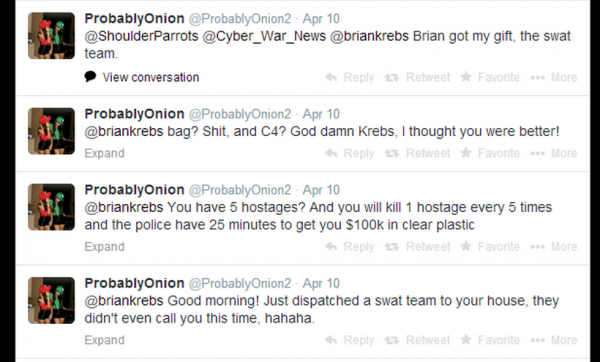Screen dimensions: 600x362
Task: Expand the 'bag? Shit, and C4?' tweet
Action: coord(104,153)
